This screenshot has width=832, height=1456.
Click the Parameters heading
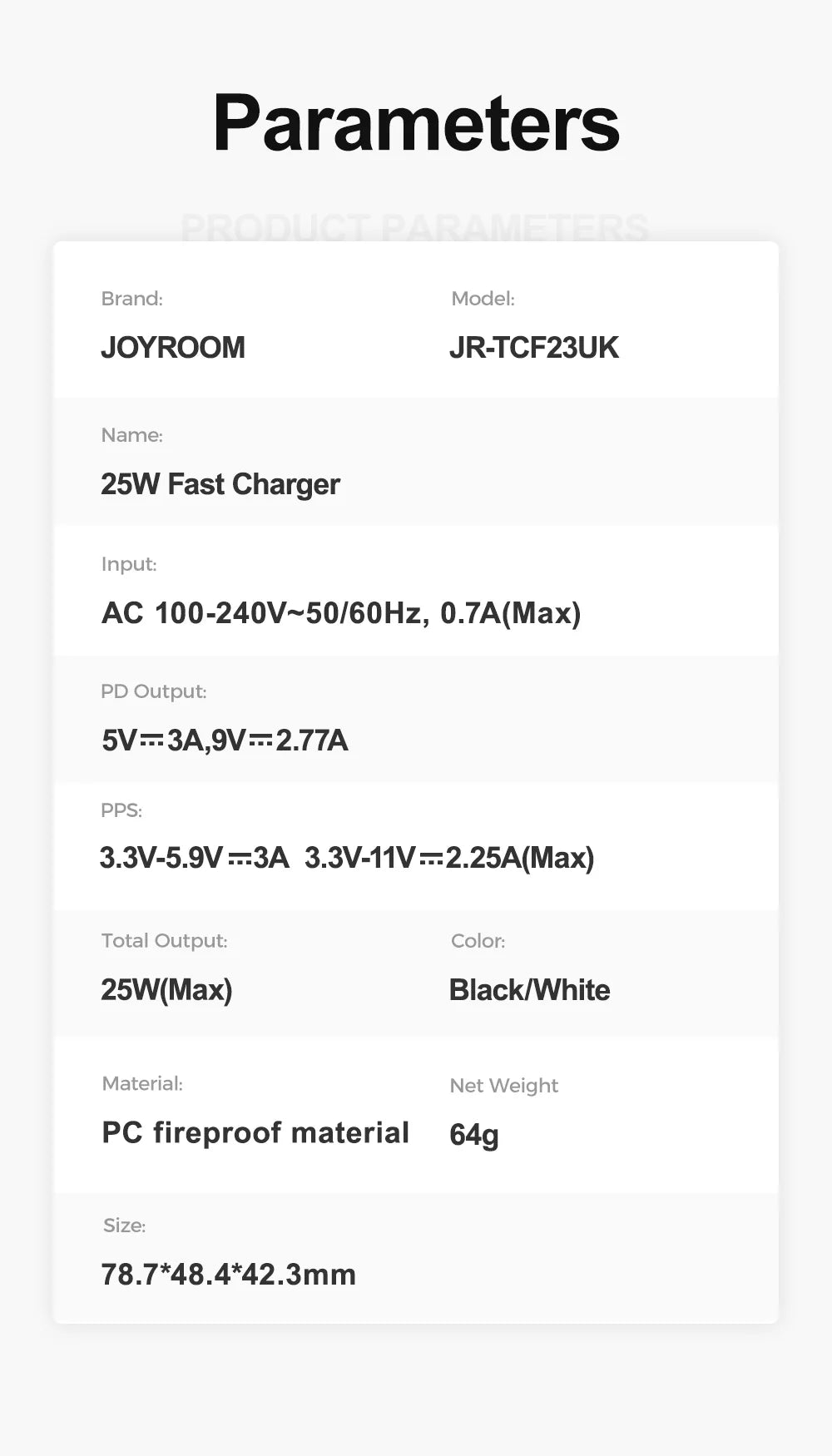pyautogui.click(x=416, y=123)
